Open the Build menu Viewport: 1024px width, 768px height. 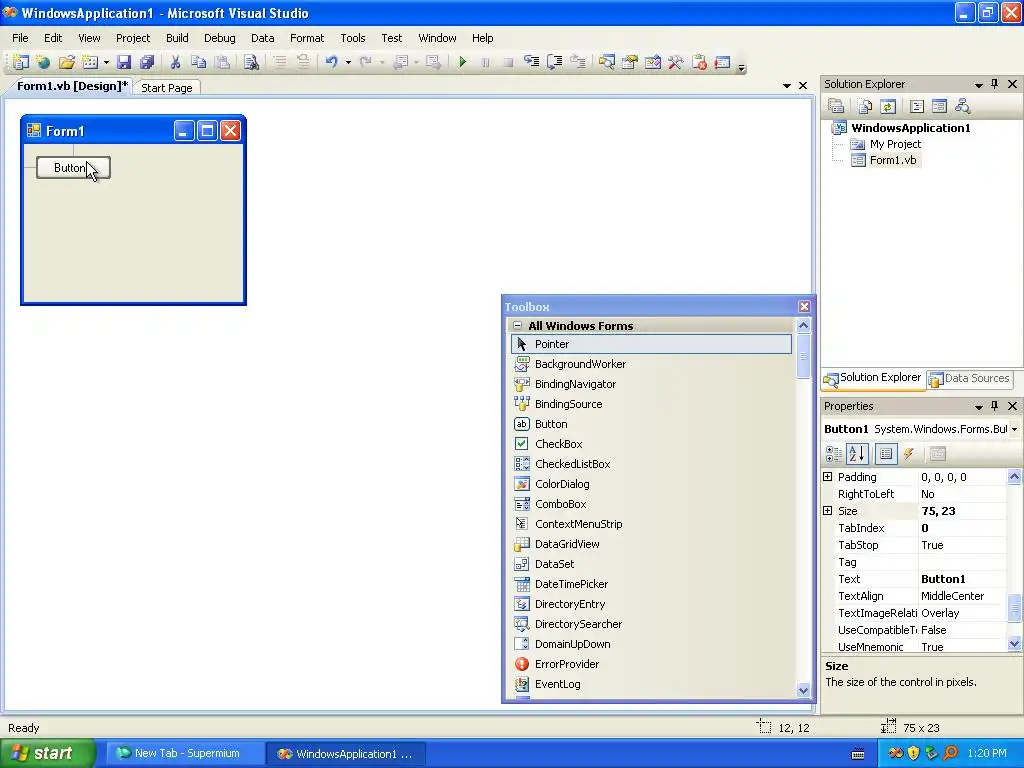(x=177, y=38)
